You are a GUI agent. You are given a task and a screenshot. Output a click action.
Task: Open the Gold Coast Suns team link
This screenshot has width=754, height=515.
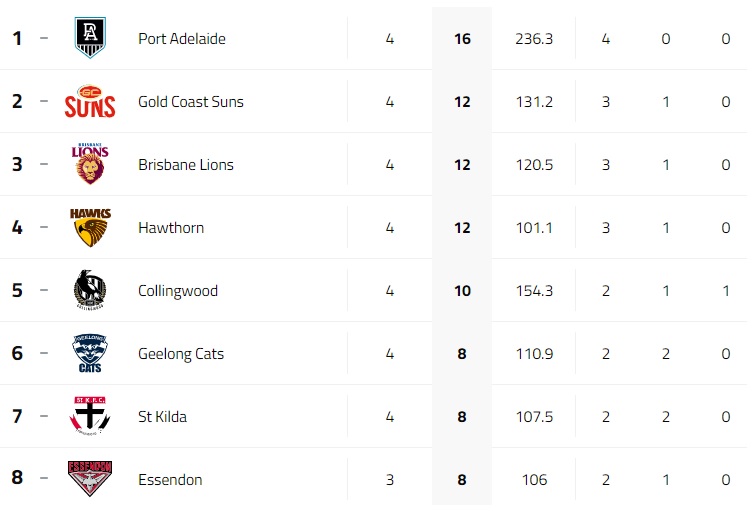191,102
